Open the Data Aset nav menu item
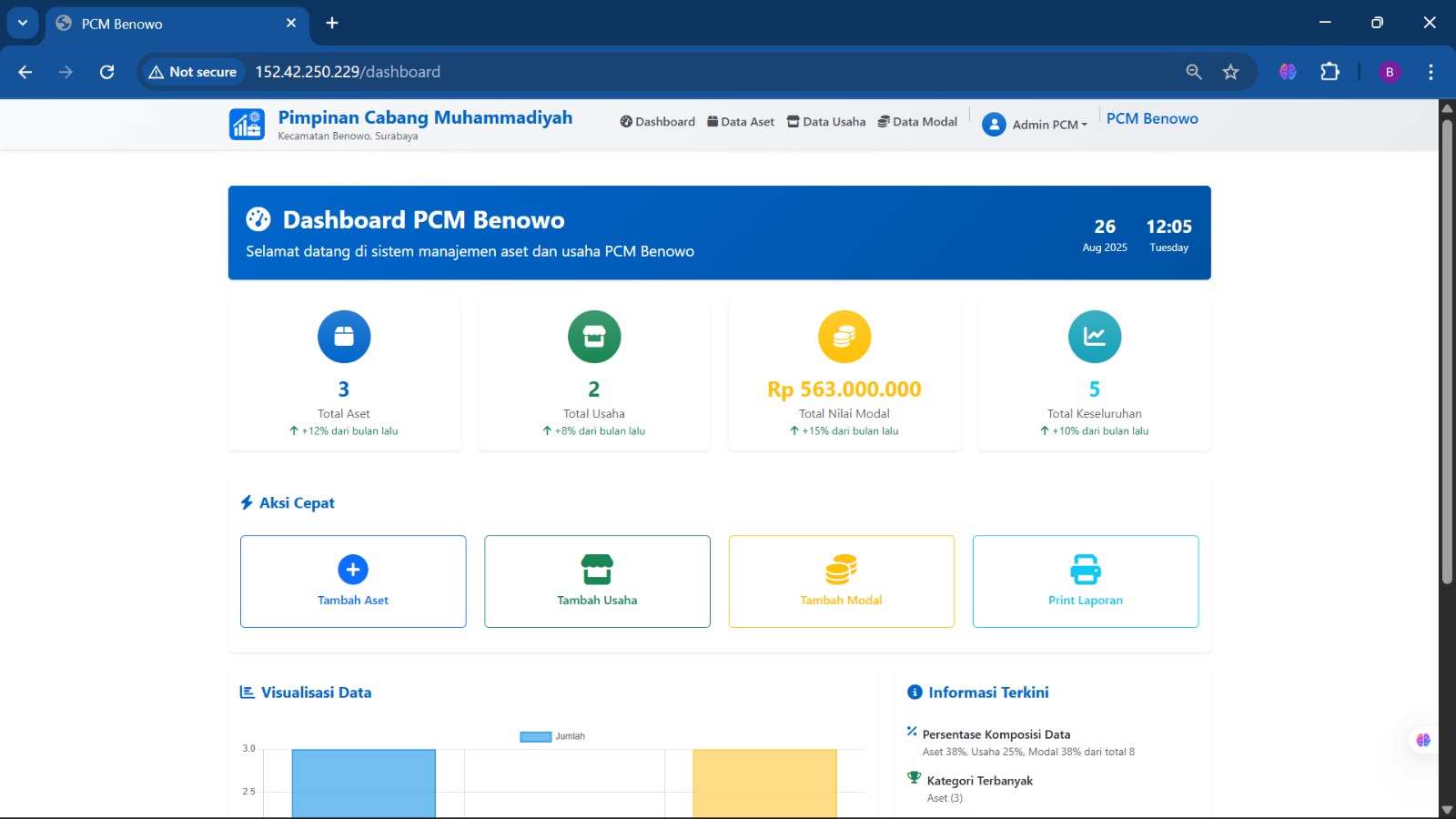The width and height of the screenshot is (1456, 819). pyautogui.click(x=741, y=122)
